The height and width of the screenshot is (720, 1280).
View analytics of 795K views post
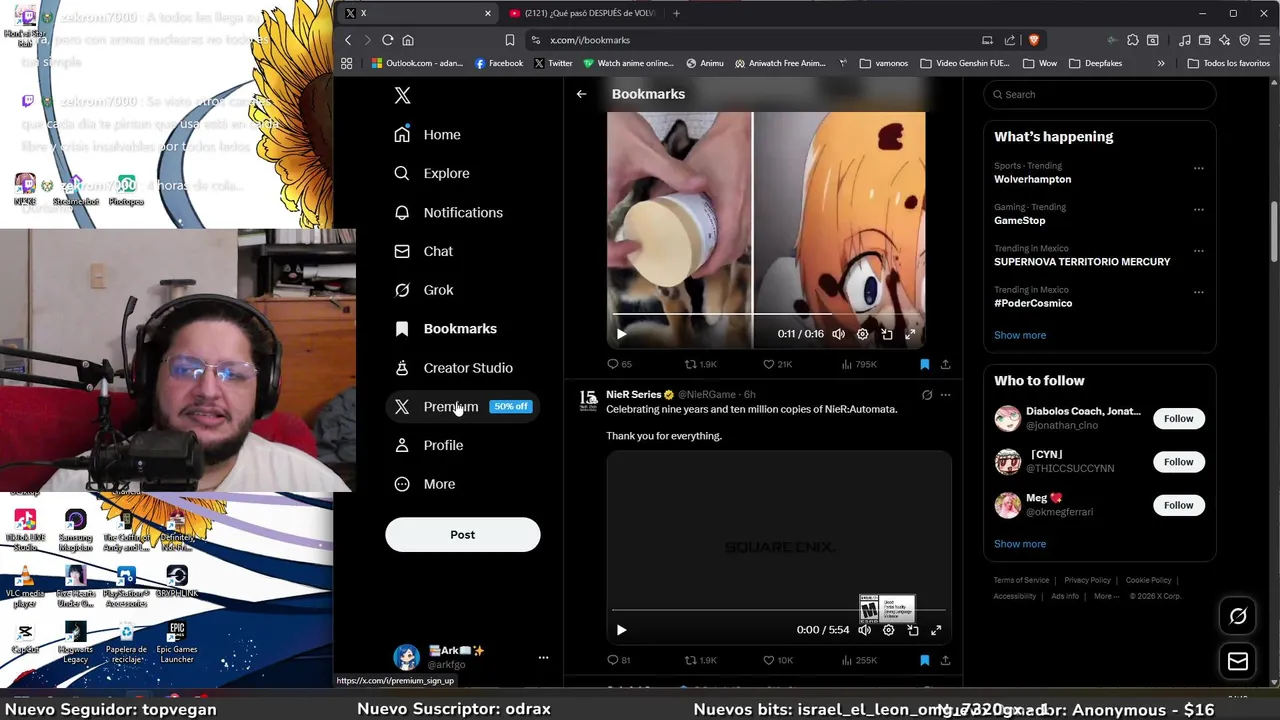[859, 364]
